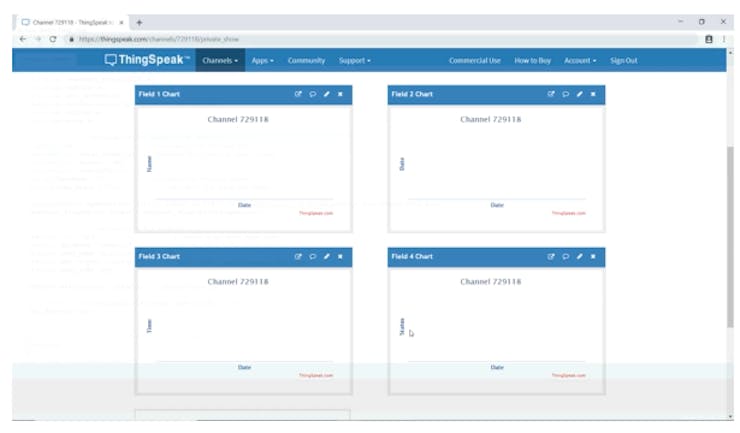Sign Out of ThingSpeak
Image resolution: width=740 pixels, height=433 pixels.
click(623, 60)
